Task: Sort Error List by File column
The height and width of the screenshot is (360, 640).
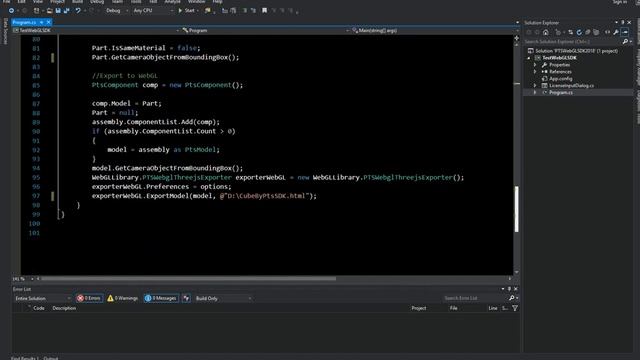Action: 453,308
